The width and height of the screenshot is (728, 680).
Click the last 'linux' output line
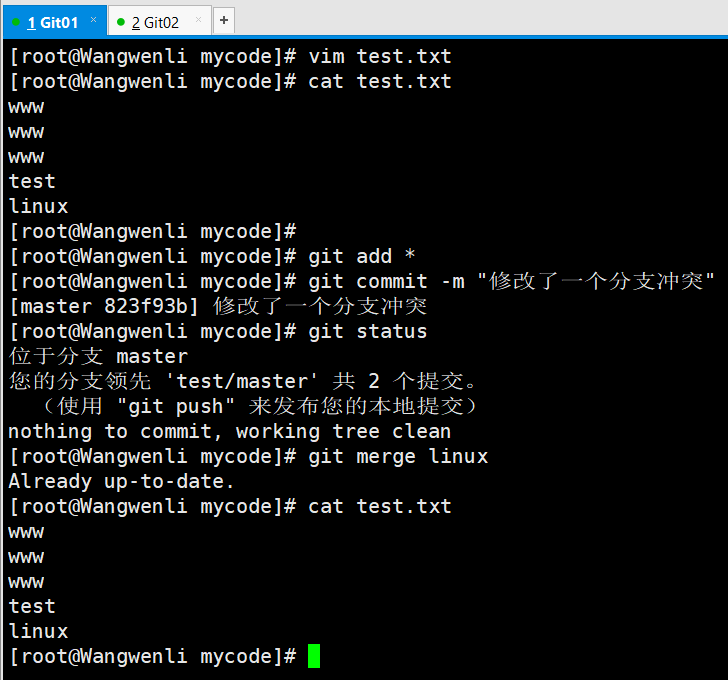pos(39,631)
